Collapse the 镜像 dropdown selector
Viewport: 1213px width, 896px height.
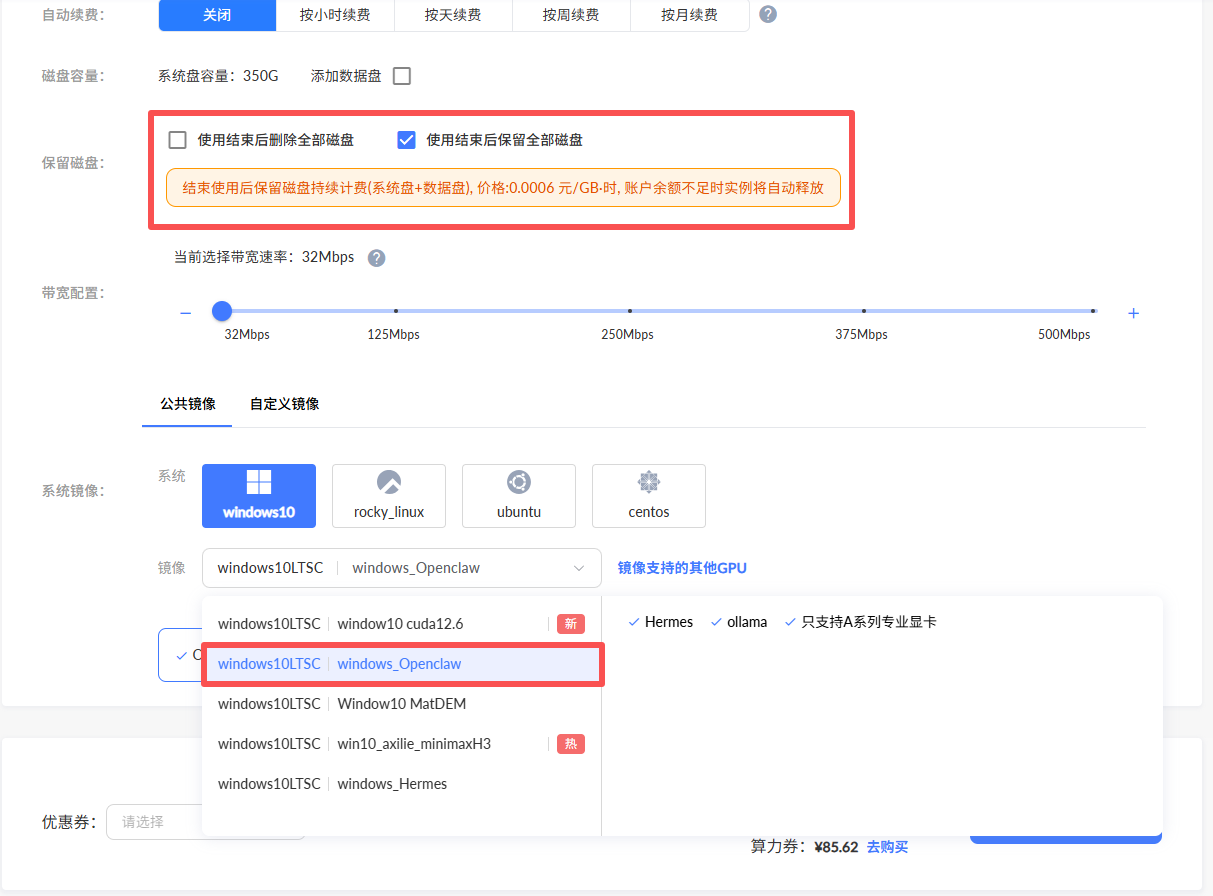tap(402, 568)
